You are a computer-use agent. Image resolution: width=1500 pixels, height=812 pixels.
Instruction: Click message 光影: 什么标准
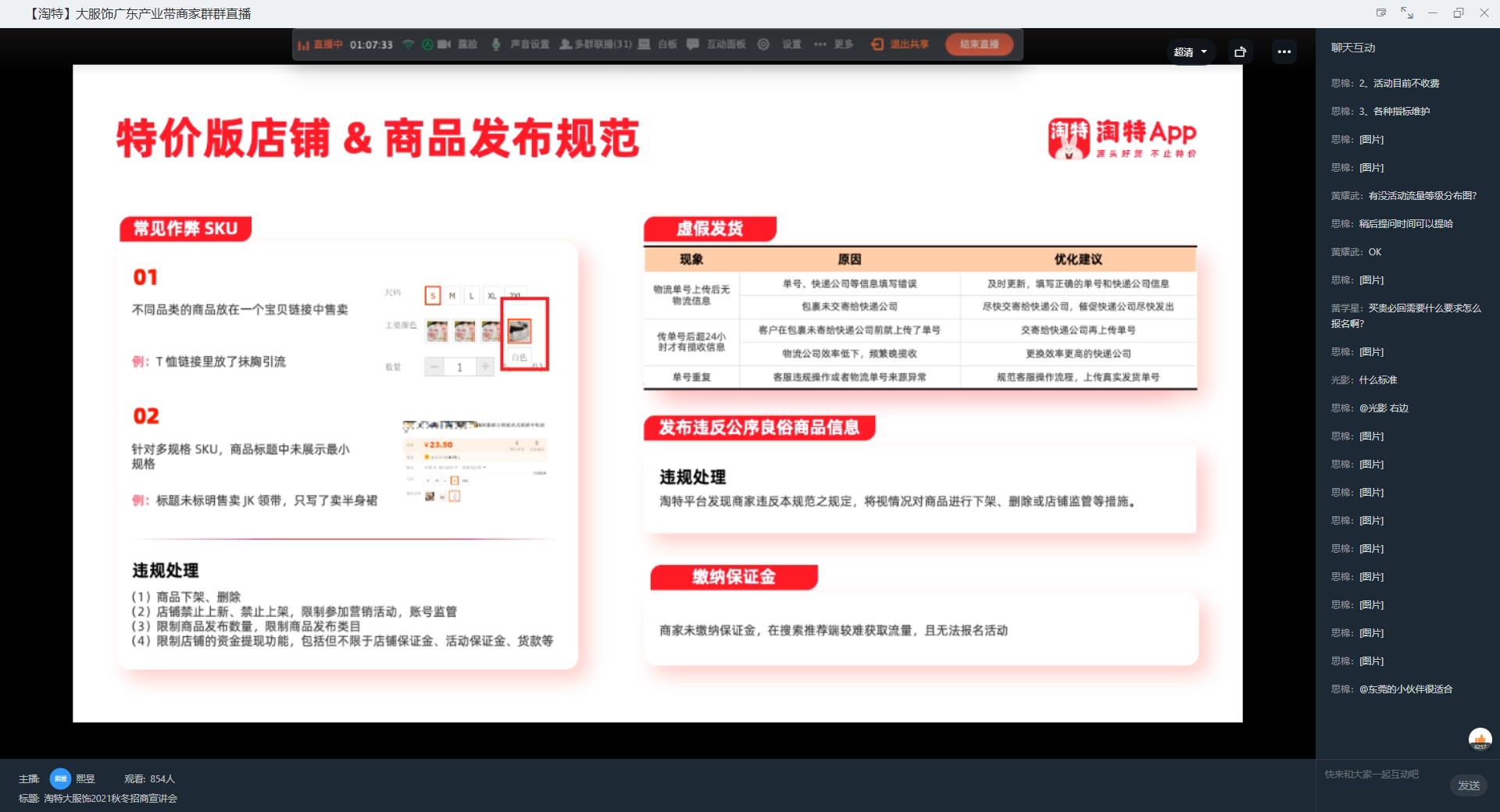(1364, 379)
